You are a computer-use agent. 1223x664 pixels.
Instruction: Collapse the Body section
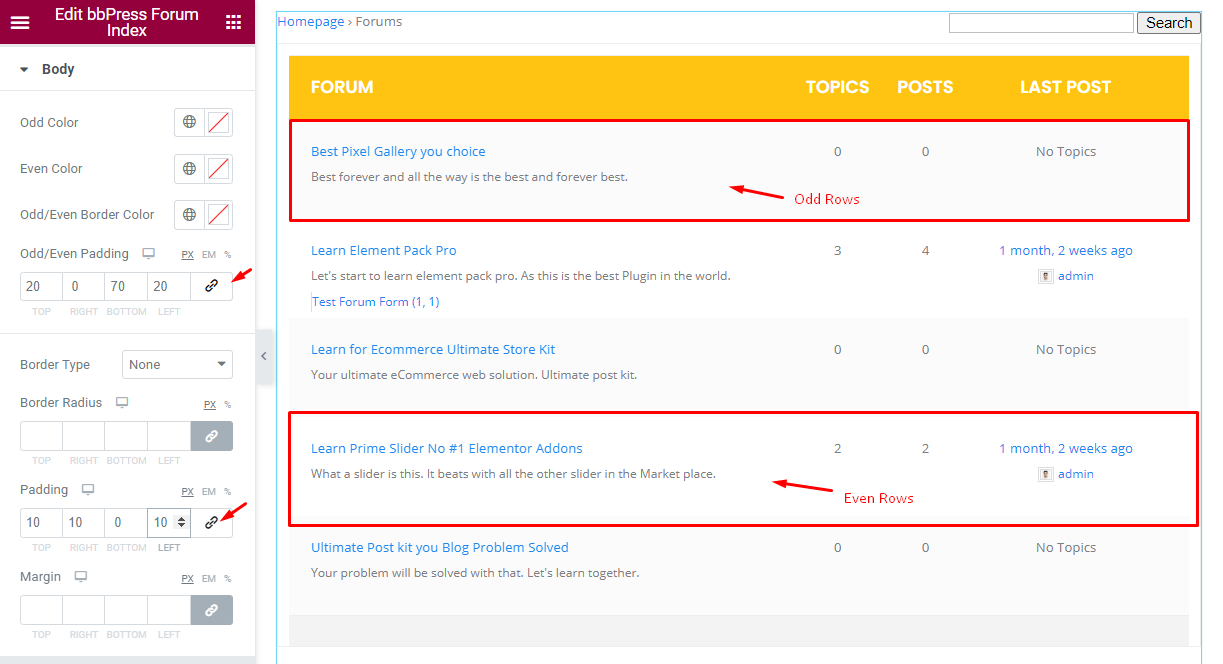(24, 69)
